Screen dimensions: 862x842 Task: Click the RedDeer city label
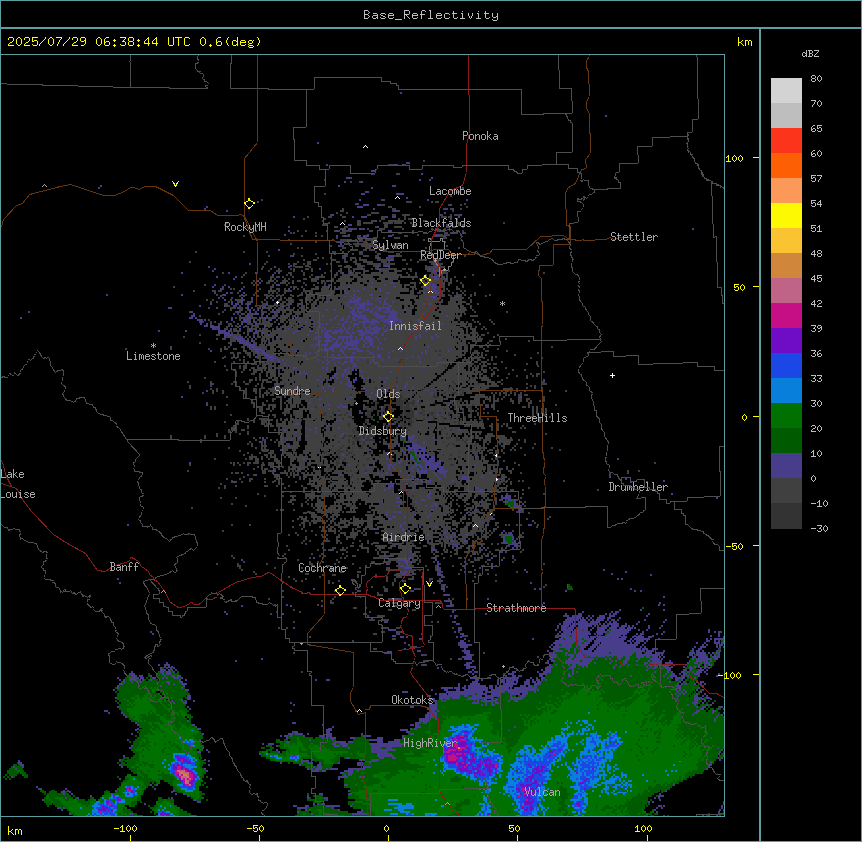[x=440, y=255]
